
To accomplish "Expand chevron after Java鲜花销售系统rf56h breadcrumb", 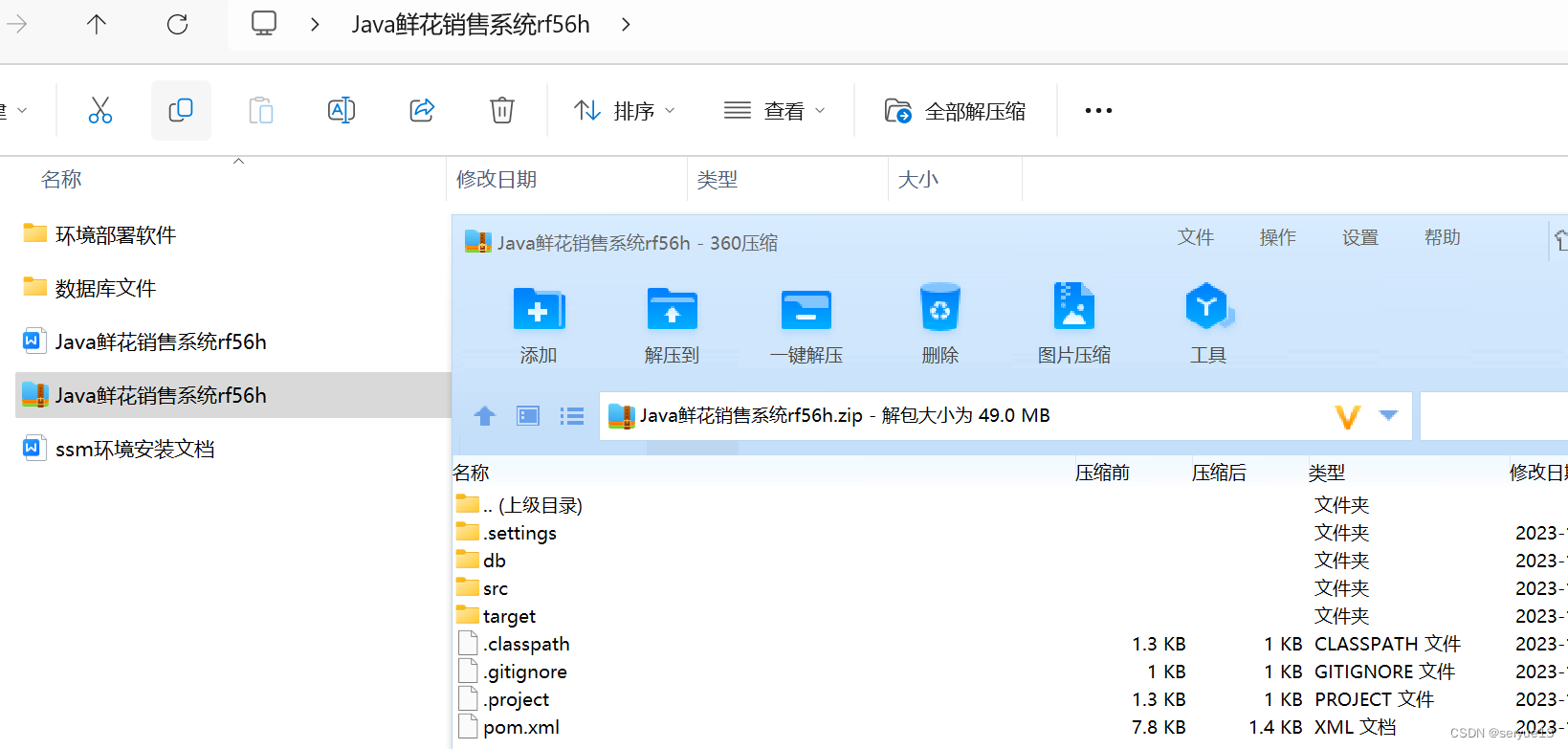I will (x=626, y=24).
